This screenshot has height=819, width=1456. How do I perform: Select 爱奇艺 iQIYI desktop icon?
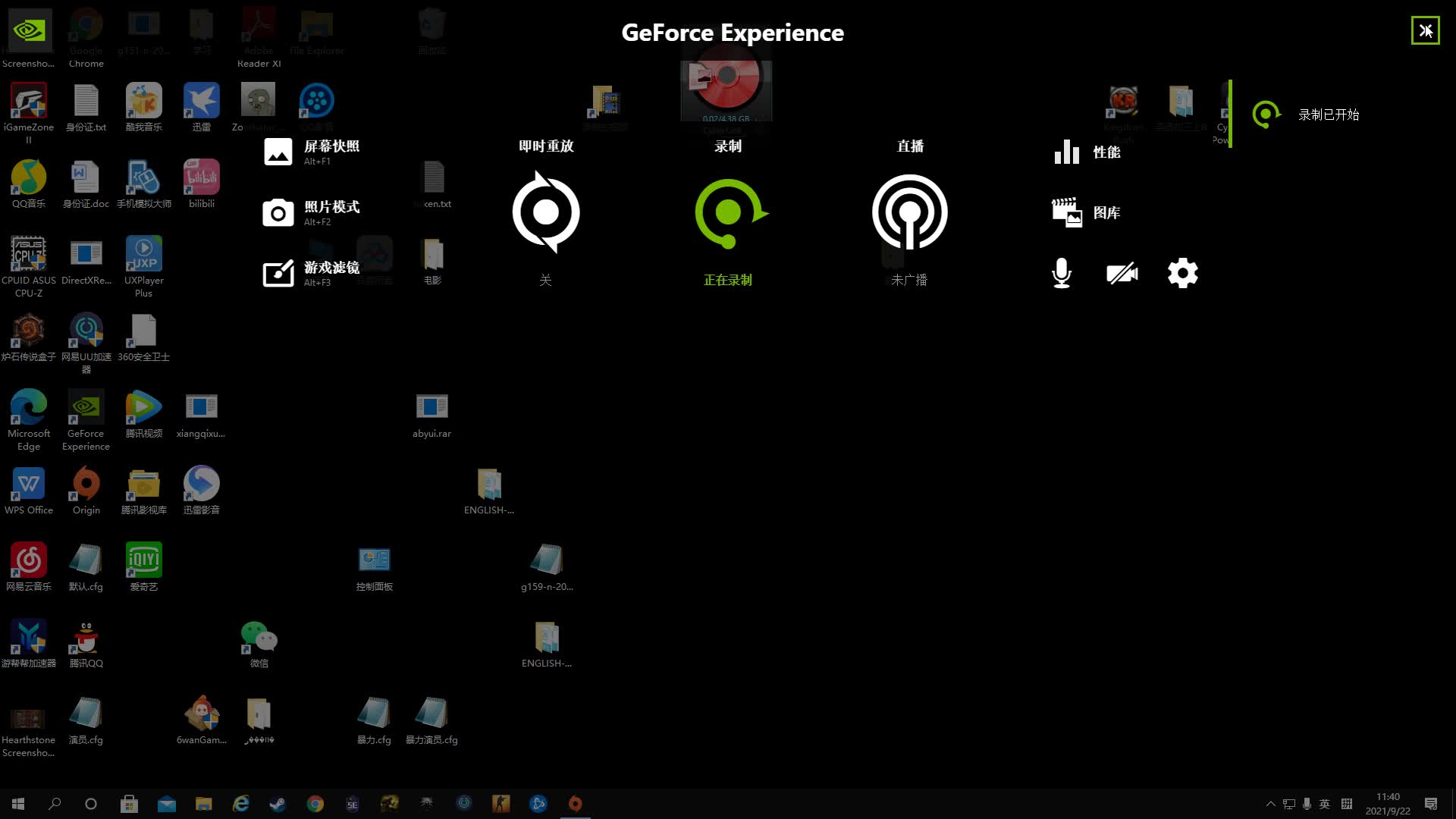click(x=144, y=567)
